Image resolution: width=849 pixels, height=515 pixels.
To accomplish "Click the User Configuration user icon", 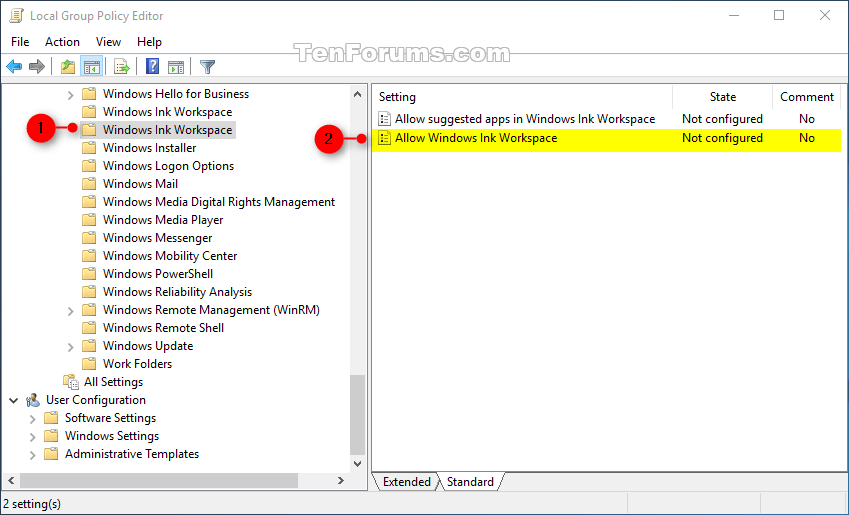I will 33,400.
